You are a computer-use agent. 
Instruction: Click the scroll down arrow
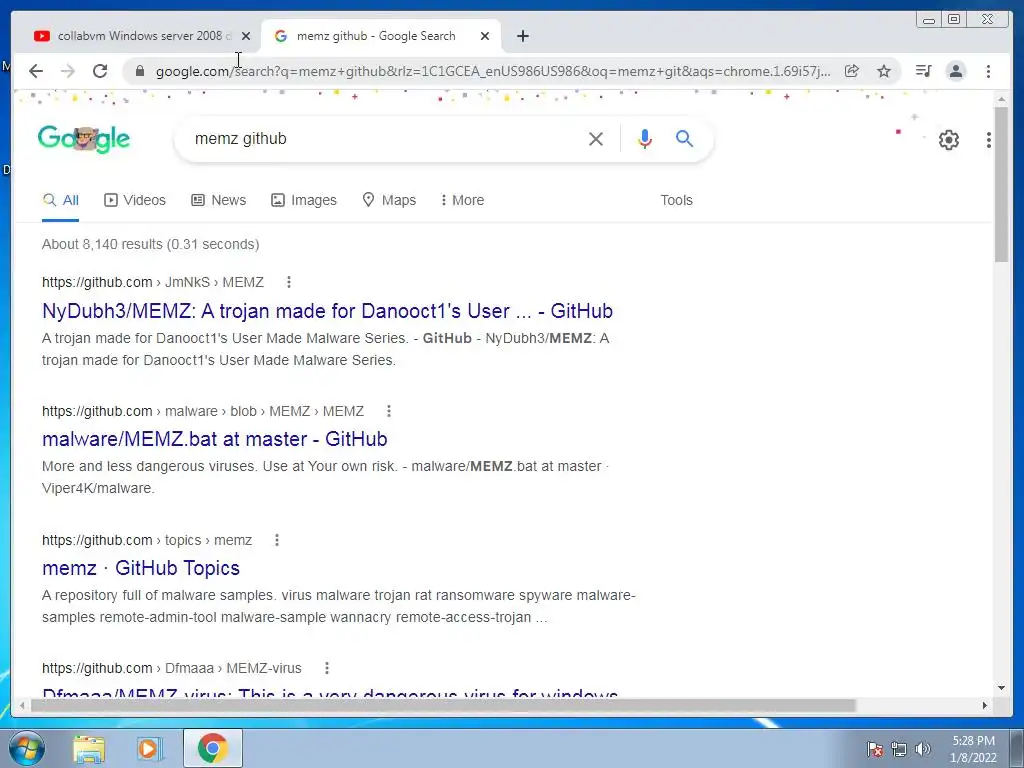pos(1002,688)
